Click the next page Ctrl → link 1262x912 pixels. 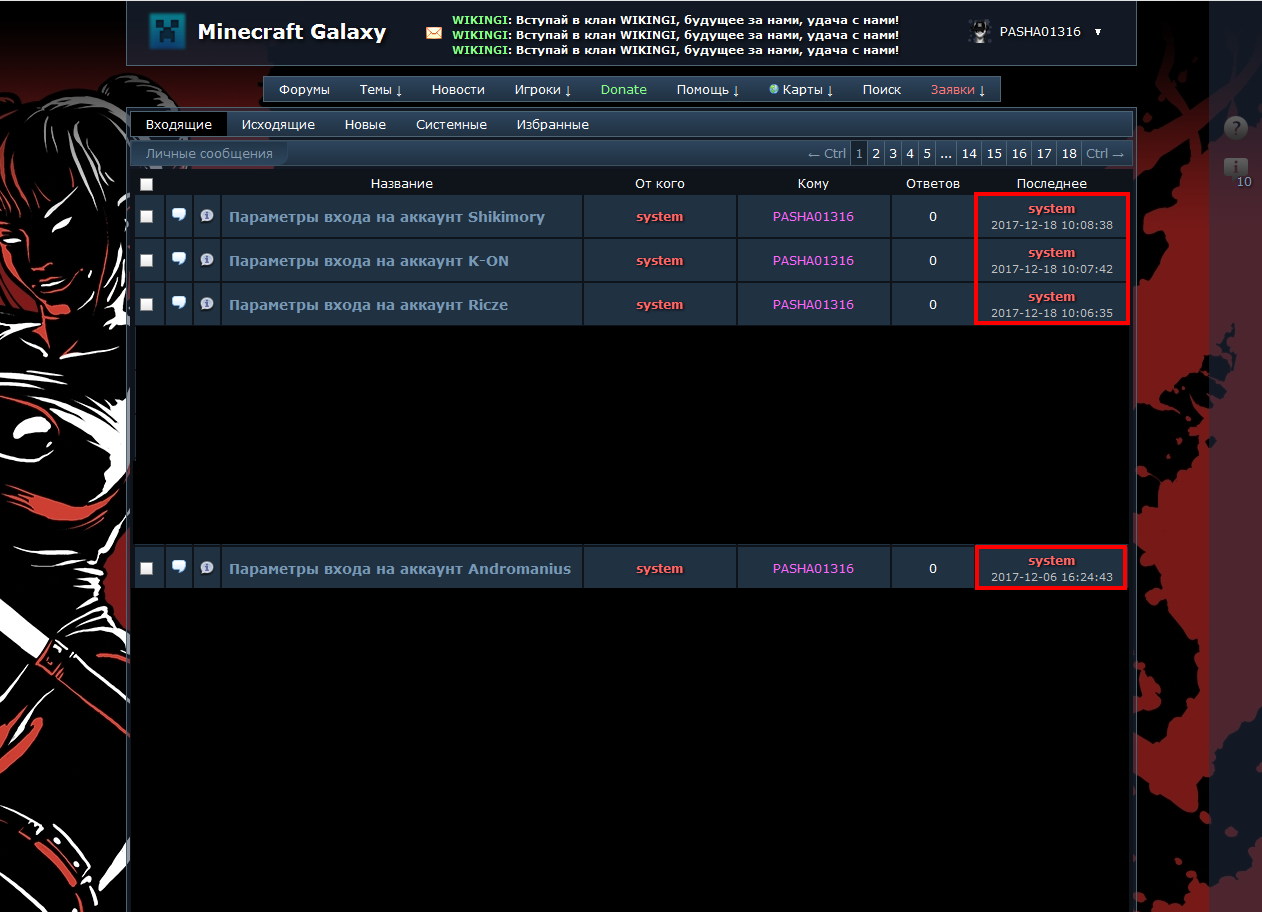click(1105, 154)
